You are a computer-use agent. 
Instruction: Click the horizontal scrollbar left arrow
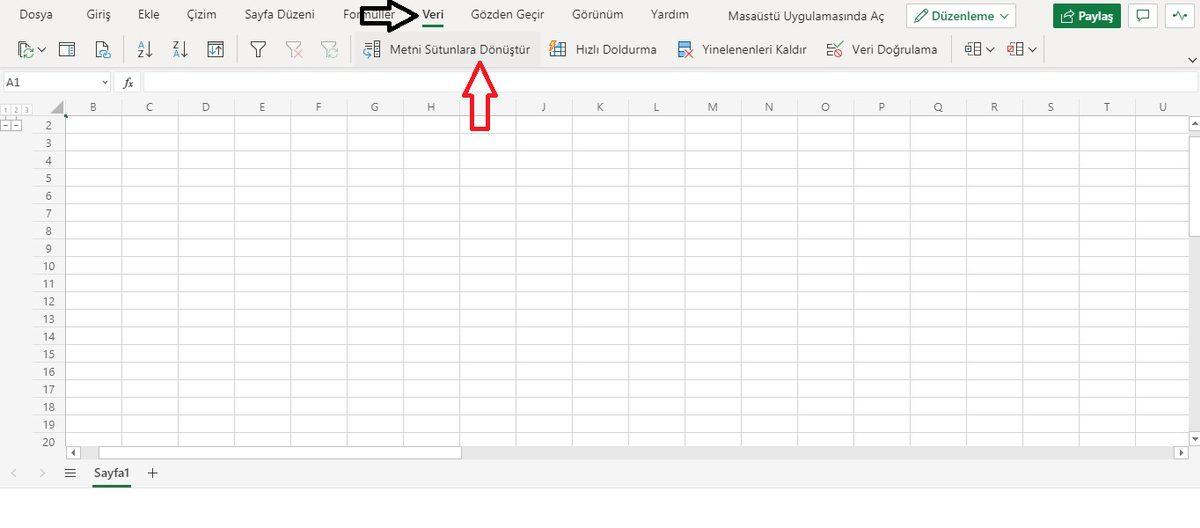click(x=72, y=453)
